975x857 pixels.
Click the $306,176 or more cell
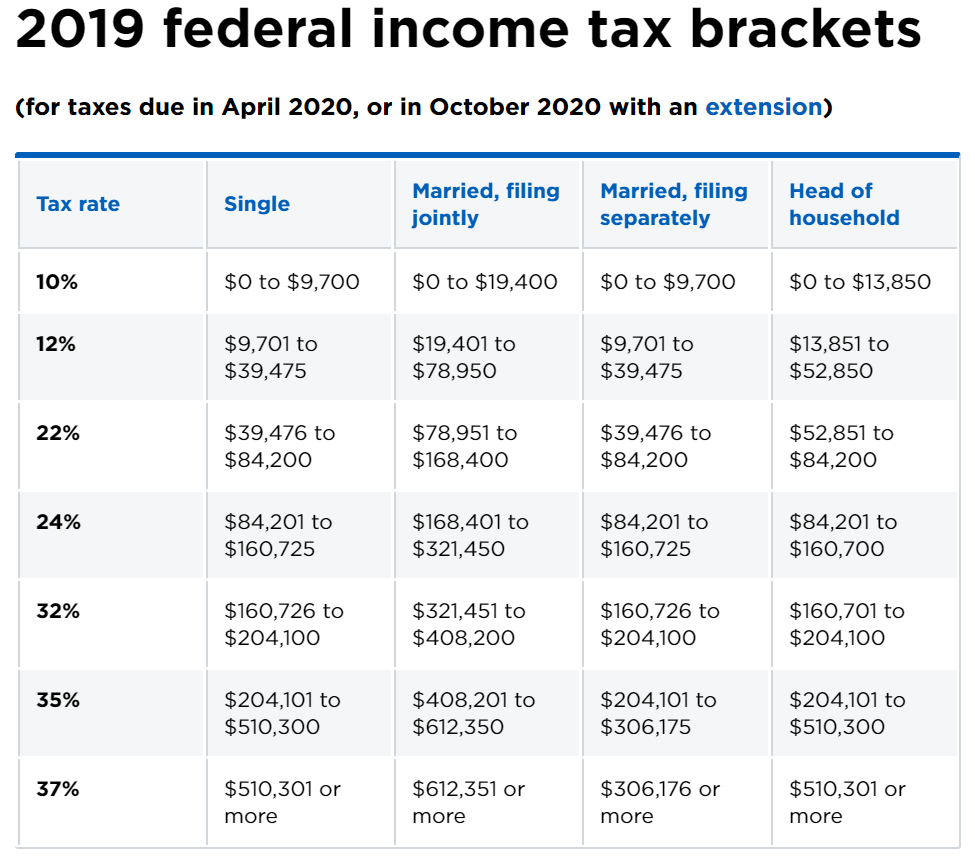tap(659, 802)
